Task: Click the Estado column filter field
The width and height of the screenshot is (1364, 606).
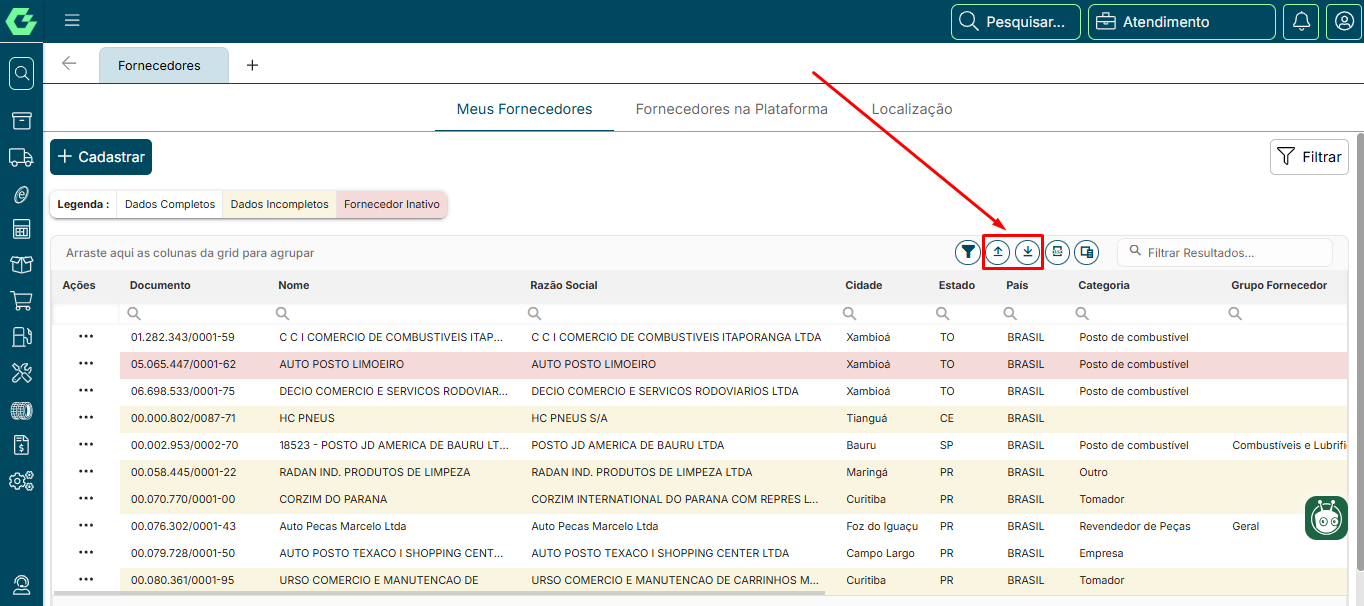Action: [964, 313]
